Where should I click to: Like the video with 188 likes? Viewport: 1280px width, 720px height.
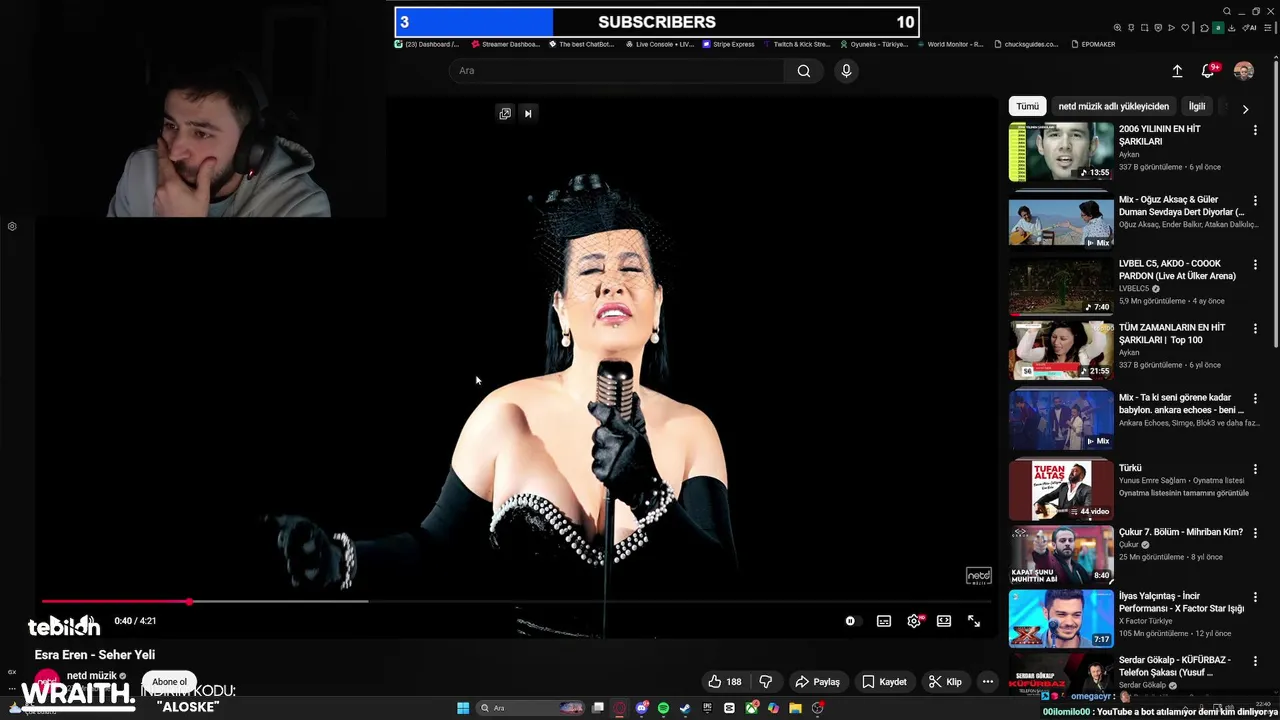tap(725, 682)
